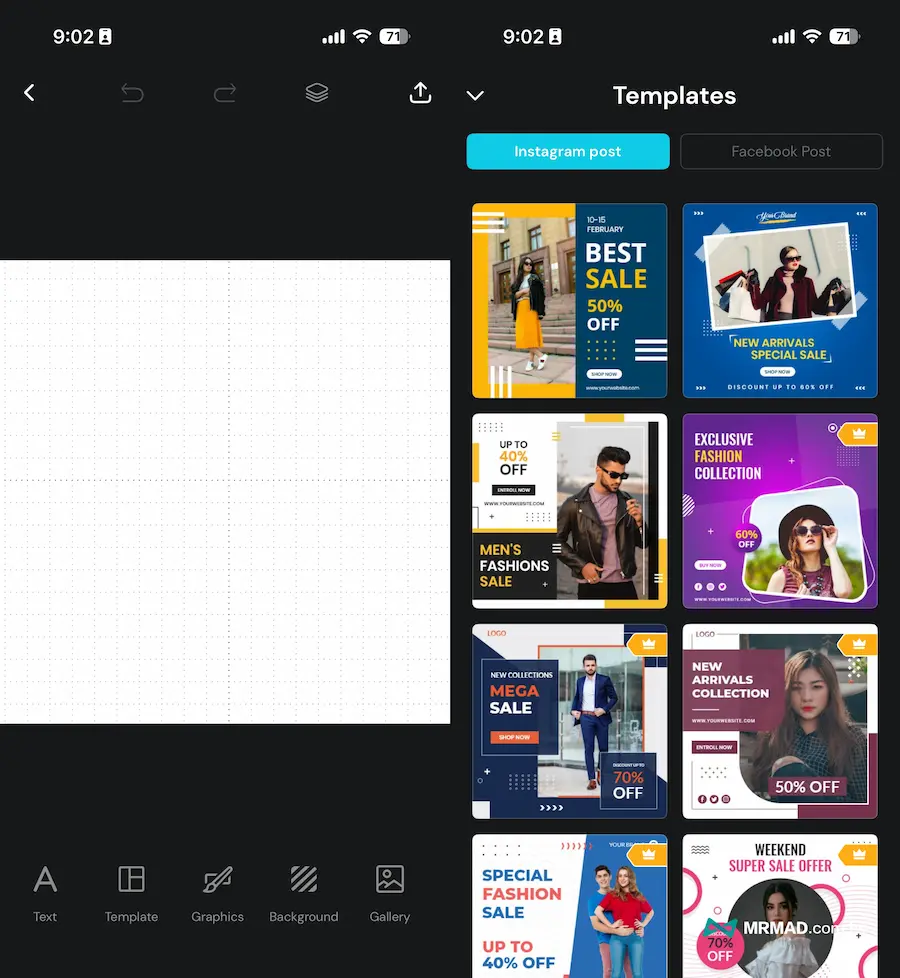Screen dimensions: 900x978
Task: Select the Text tool
Action: (45, 893)
